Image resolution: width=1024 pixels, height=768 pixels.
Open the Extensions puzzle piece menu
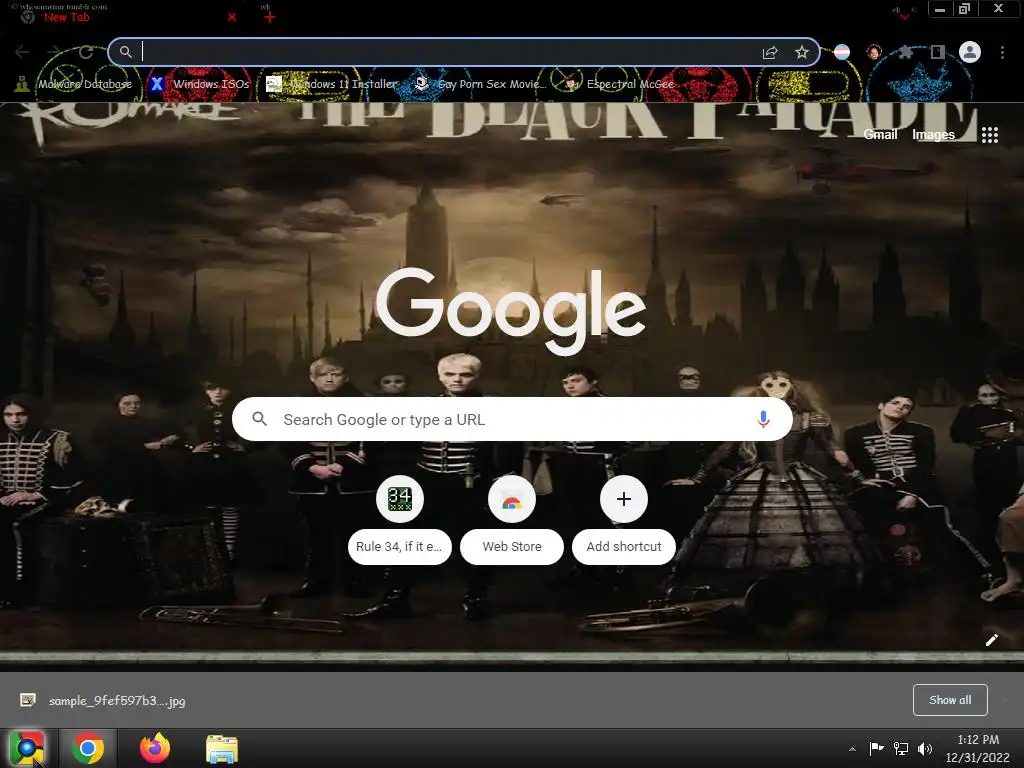(906, 52)
